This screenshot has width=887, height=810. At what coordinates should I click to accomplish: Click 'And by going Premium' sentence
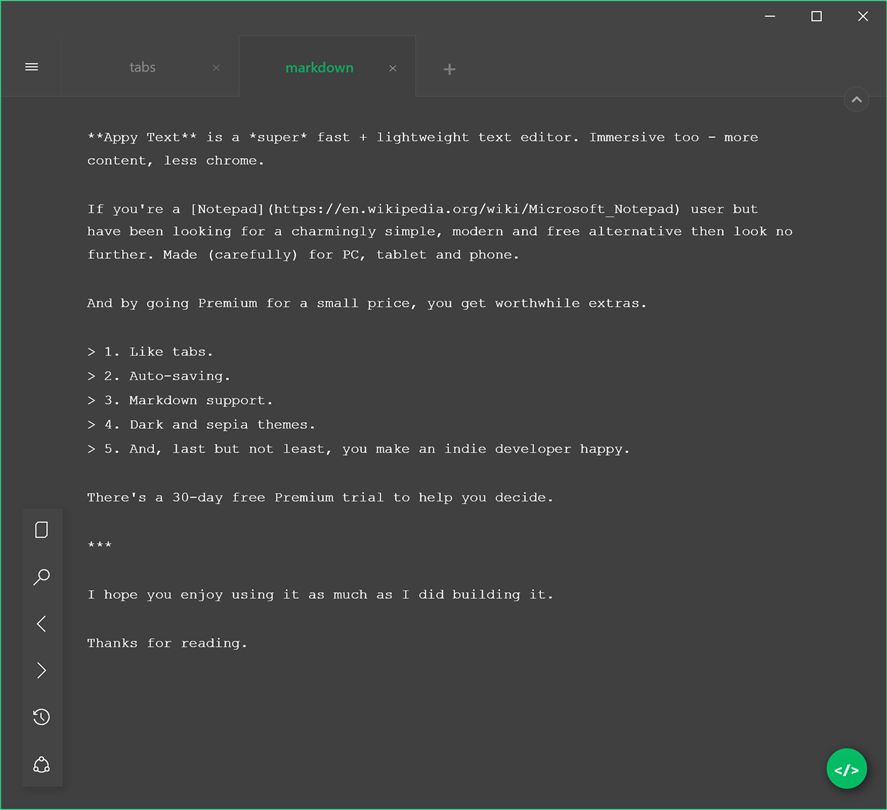(367, 303)
